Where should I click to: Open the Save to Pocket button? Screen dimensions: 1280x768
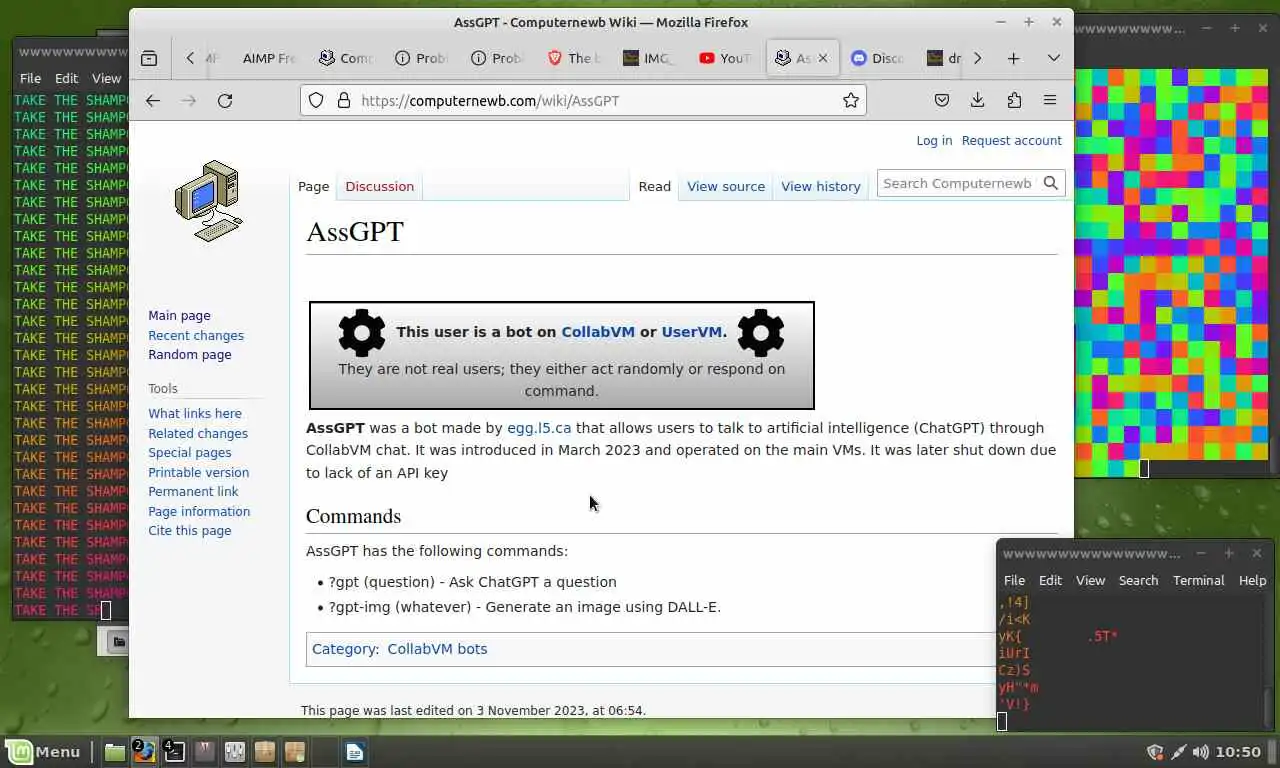click(941, 100)
